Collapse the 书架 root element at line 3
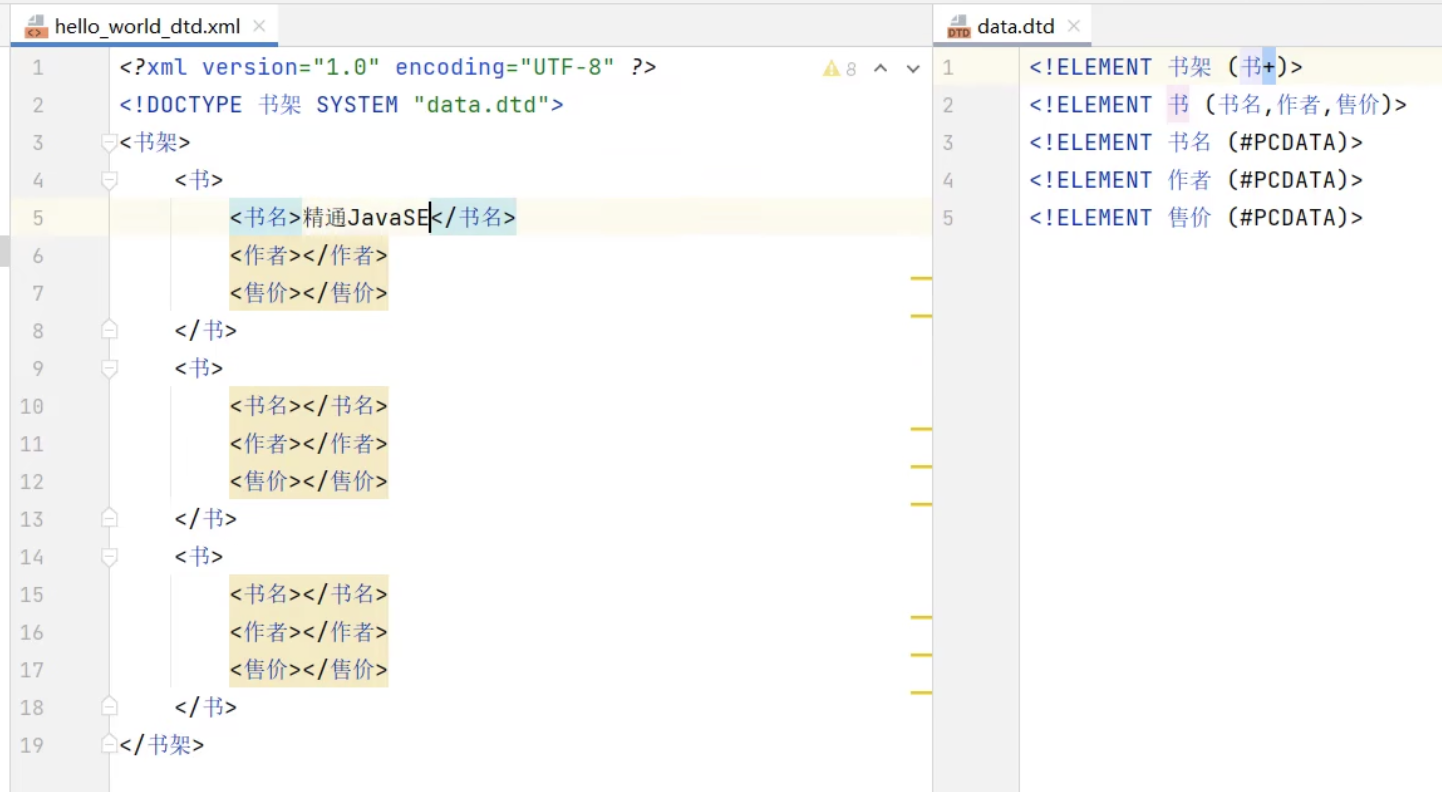Viewport: 1442px width, 792px height. pyautogui.click(x=110, y=143)
